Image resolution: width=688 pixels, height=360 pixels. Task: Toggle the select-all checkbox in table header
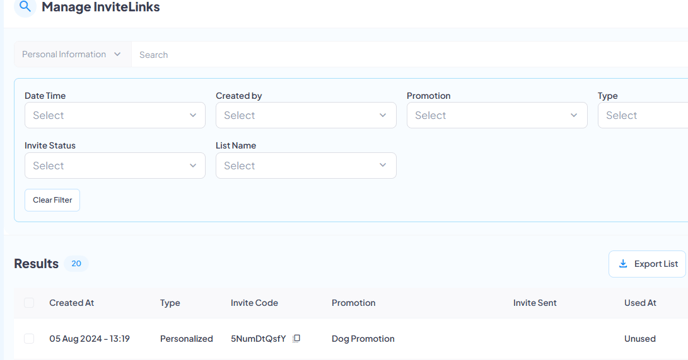[x=29, y=303]
